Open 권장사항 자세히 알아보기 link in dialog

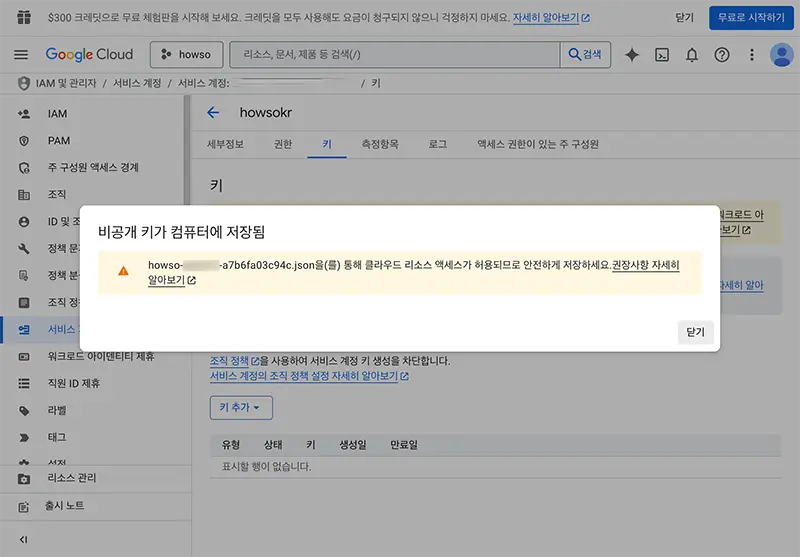pos(645,265)
